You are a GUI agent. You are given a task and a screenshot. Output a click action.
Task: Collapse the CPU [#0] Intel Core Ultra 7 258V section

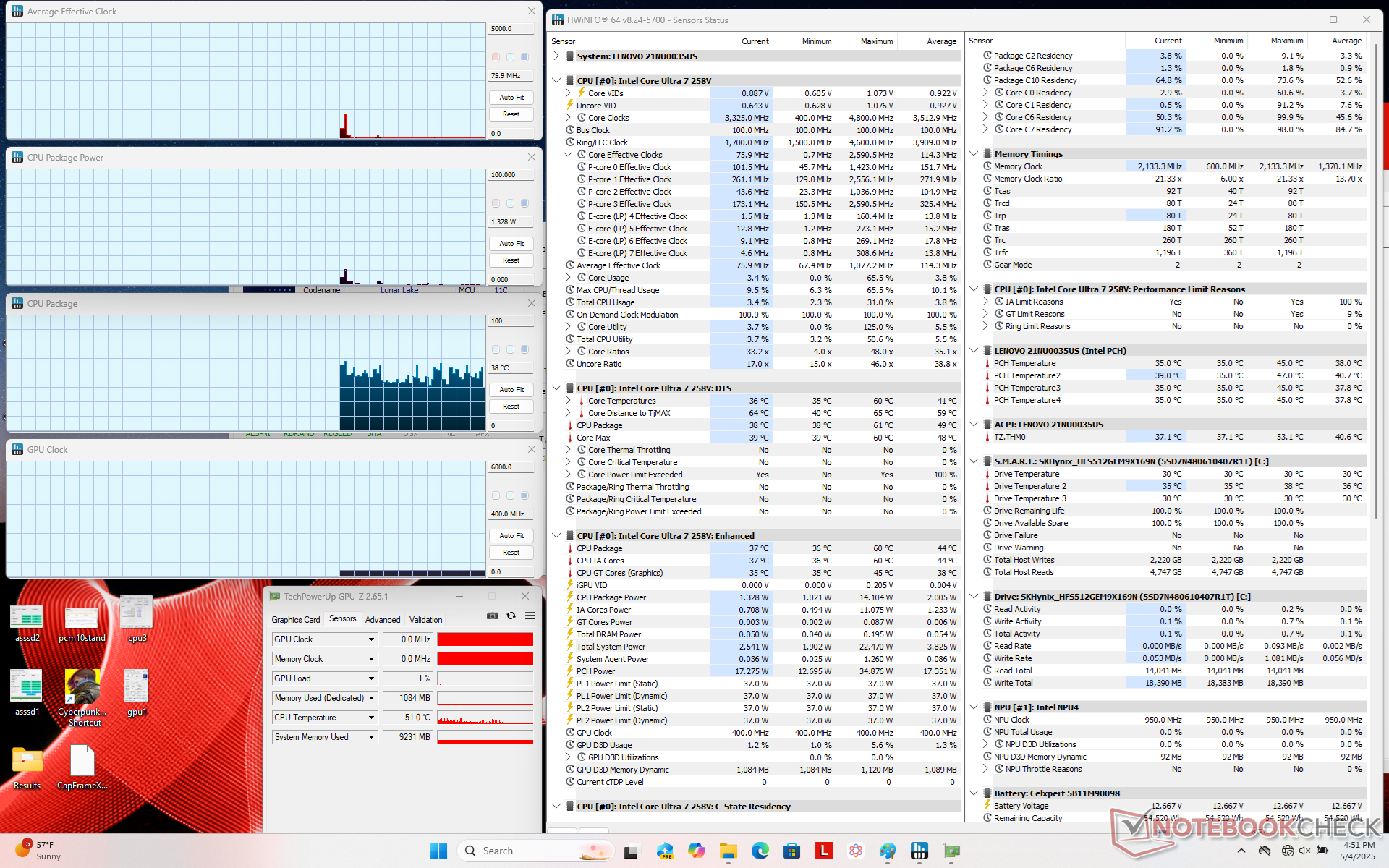556,81
